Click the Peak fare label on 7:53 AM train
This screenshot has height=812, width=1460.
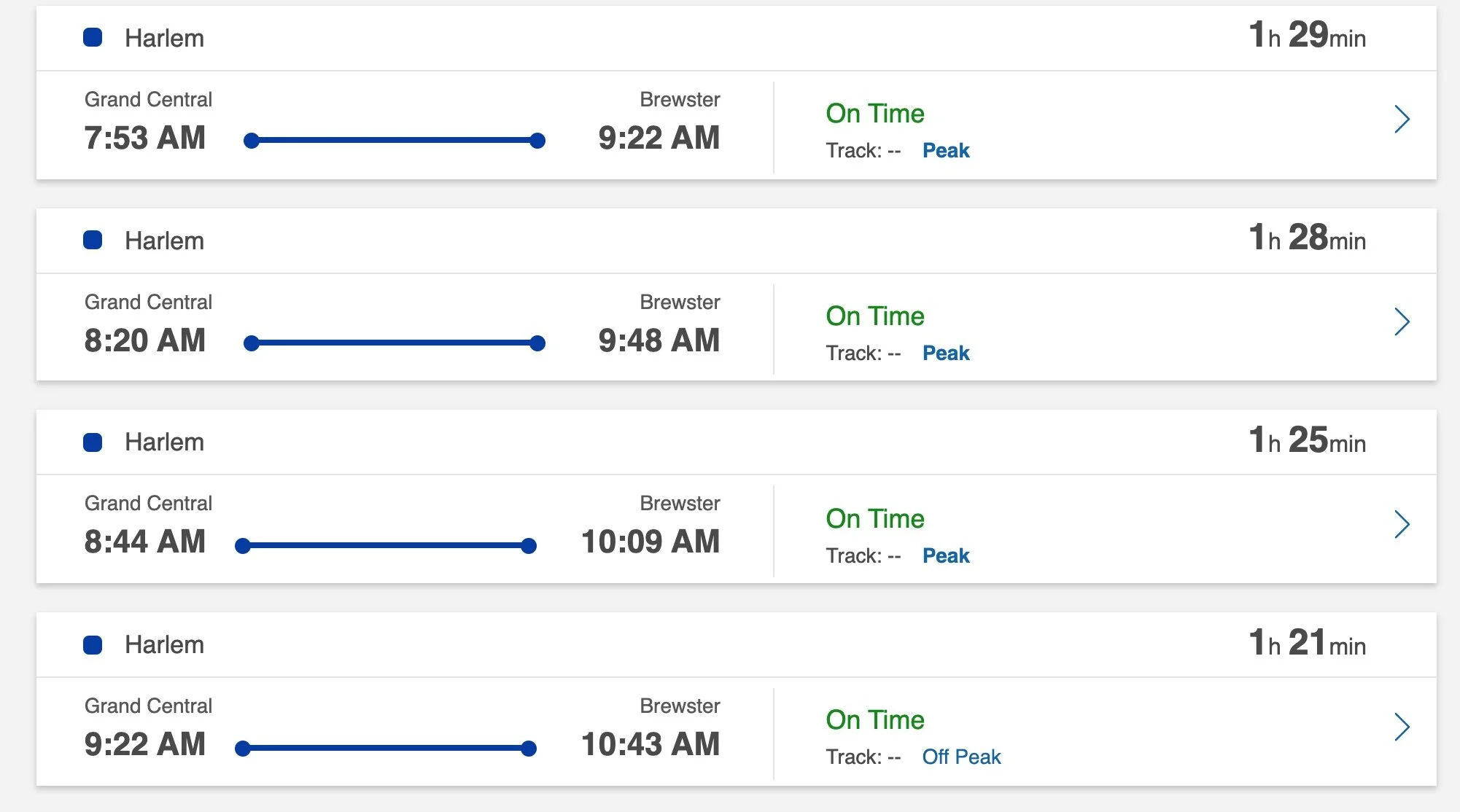coord(946,150)
